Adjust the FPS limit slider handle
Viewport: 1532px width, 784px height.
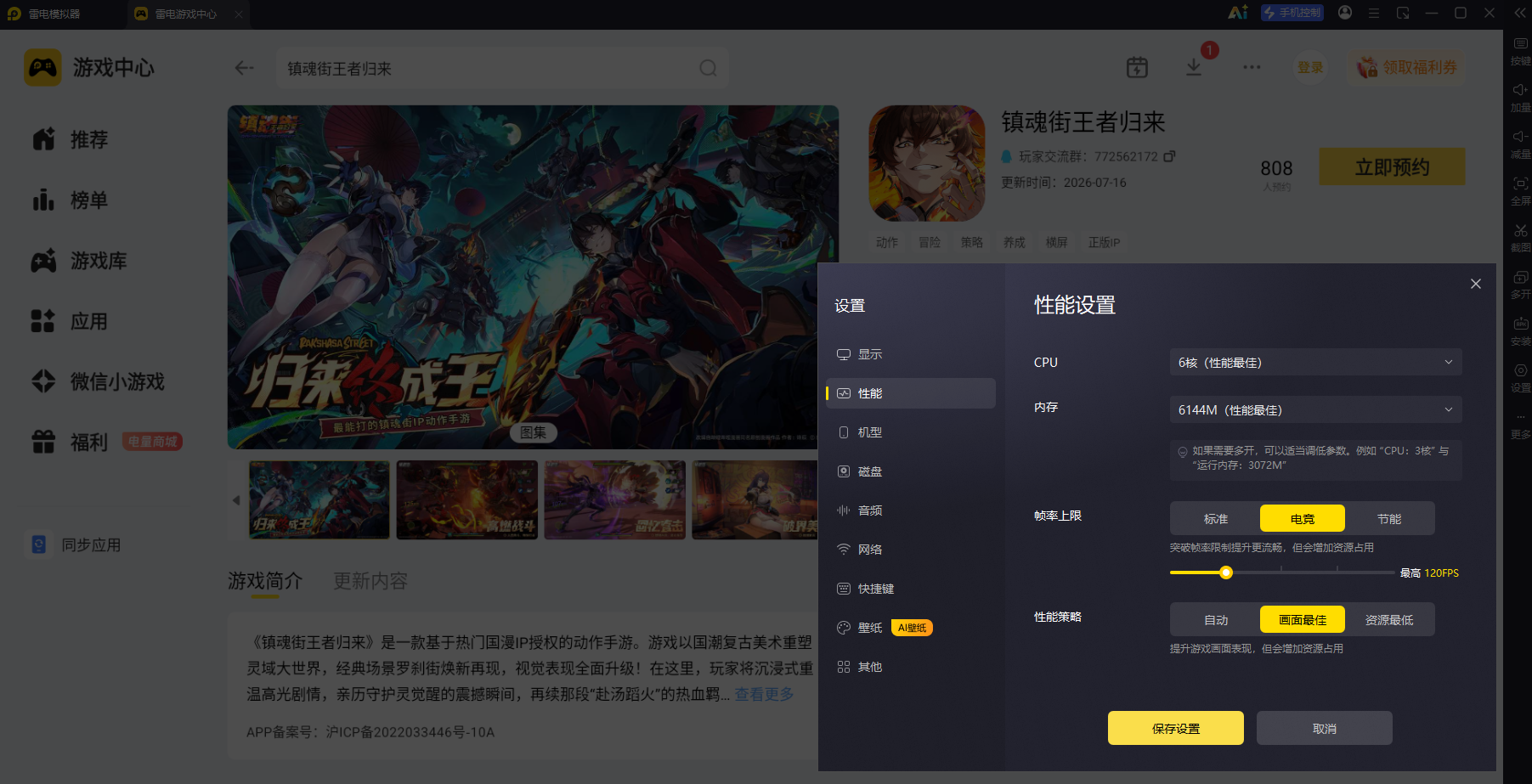1226,572
